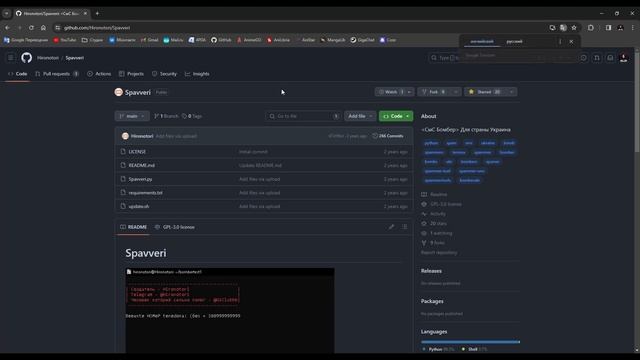
Task: Reload the page with the browser refresh icon
Action: (31, 28)
